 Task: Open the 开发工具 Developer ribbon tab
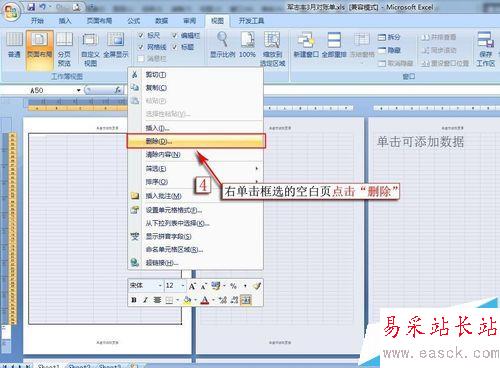[251, 21]
